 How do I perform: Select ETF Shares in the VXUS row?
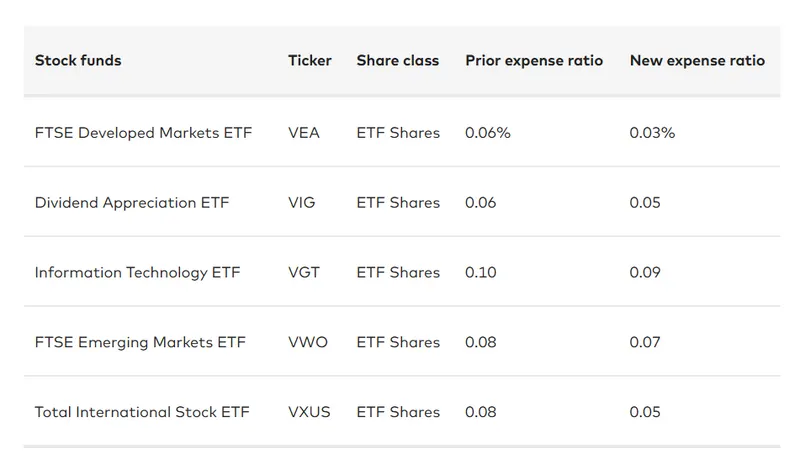(x=398, y=412)
